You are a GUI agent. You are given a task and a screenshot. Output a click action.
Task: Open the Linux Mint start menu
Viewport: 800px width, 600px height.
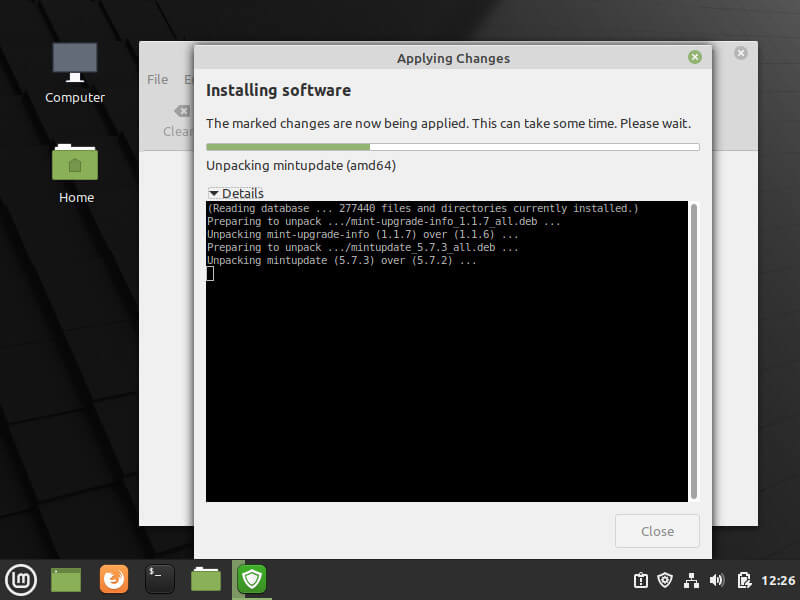21,579
